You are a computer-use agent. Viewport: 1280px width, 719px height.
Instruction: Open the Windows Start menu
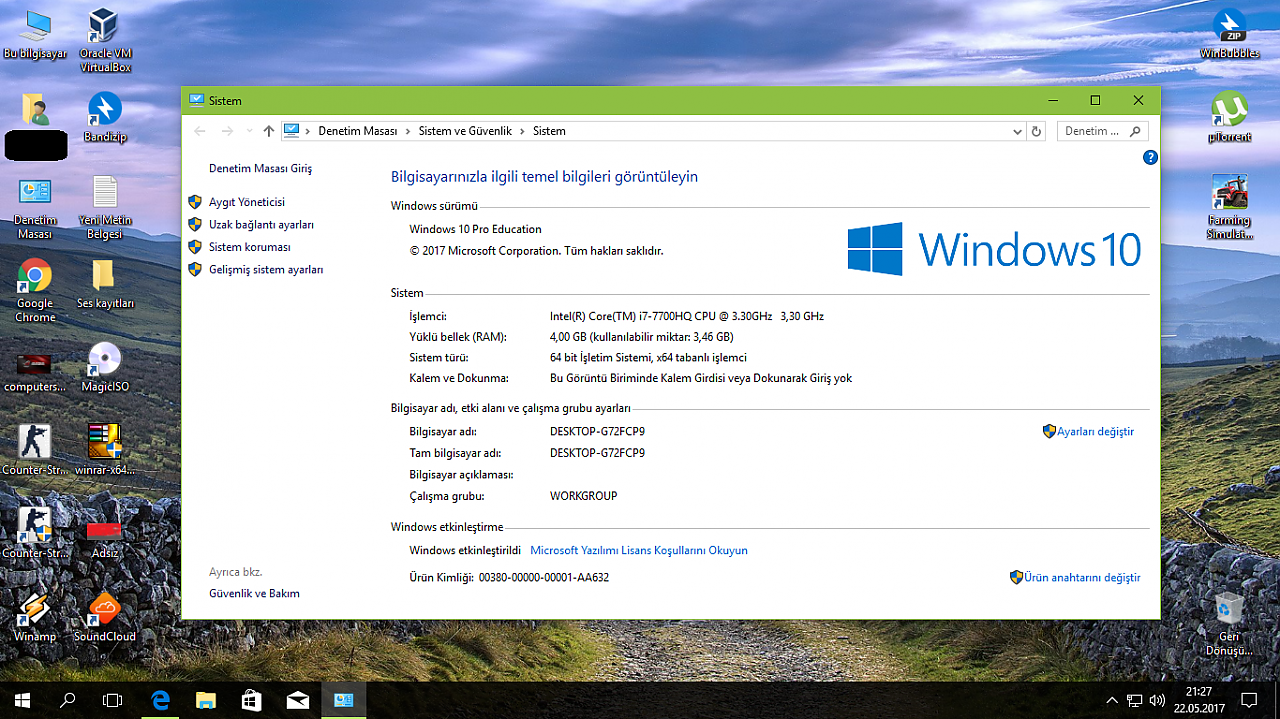point(22,700)
